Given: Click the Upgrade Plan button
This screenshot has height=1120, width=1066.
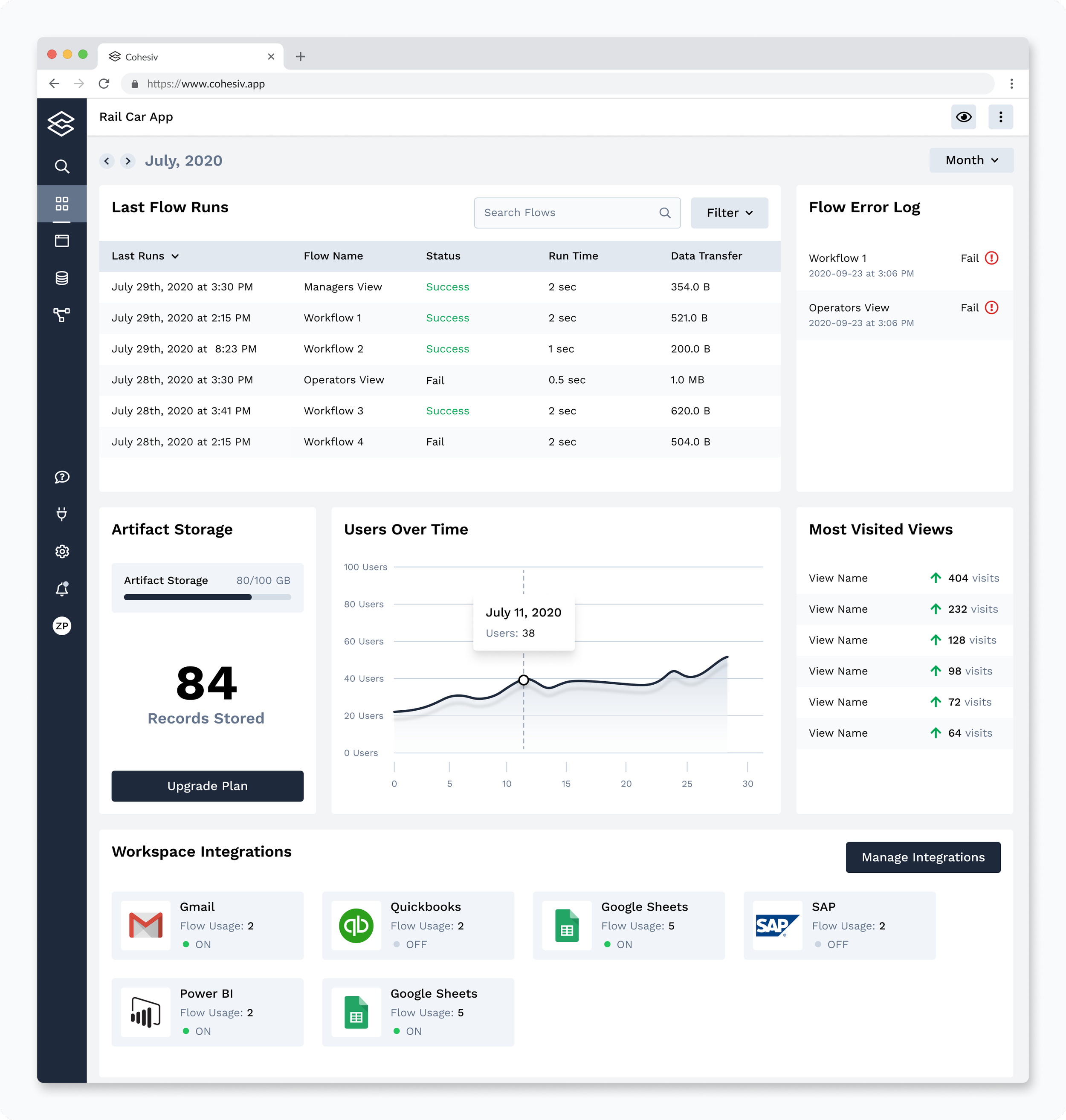Looking at the screenshot, I should (x=207, y=786).
